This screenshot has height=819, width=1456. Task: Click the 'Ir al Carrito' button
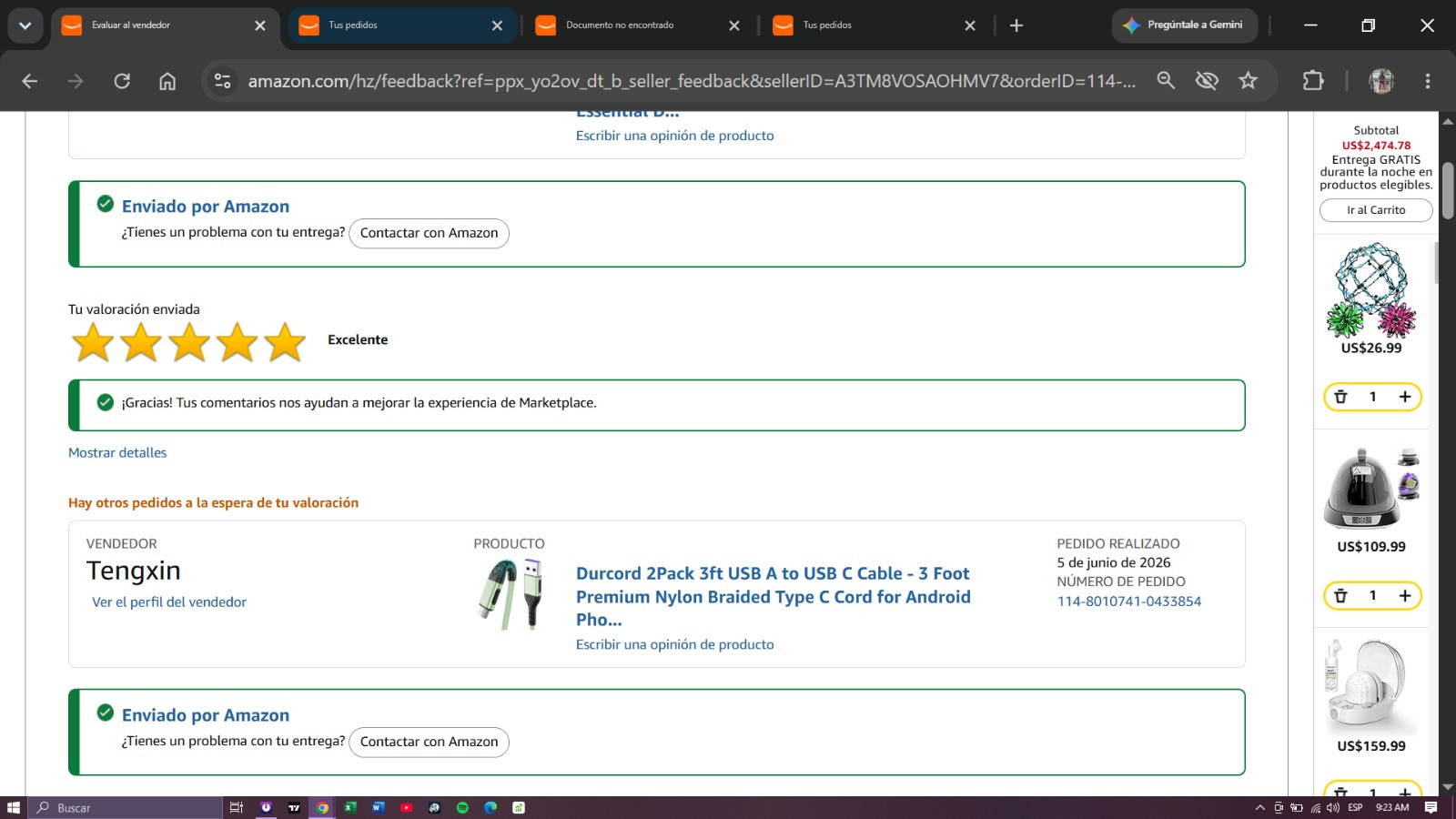coord(1376,210)
